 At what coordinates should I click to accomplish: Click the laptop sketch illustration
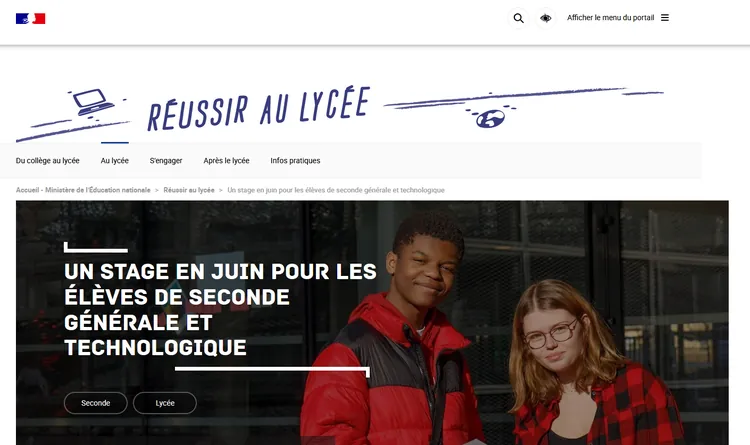click(93, 102)
